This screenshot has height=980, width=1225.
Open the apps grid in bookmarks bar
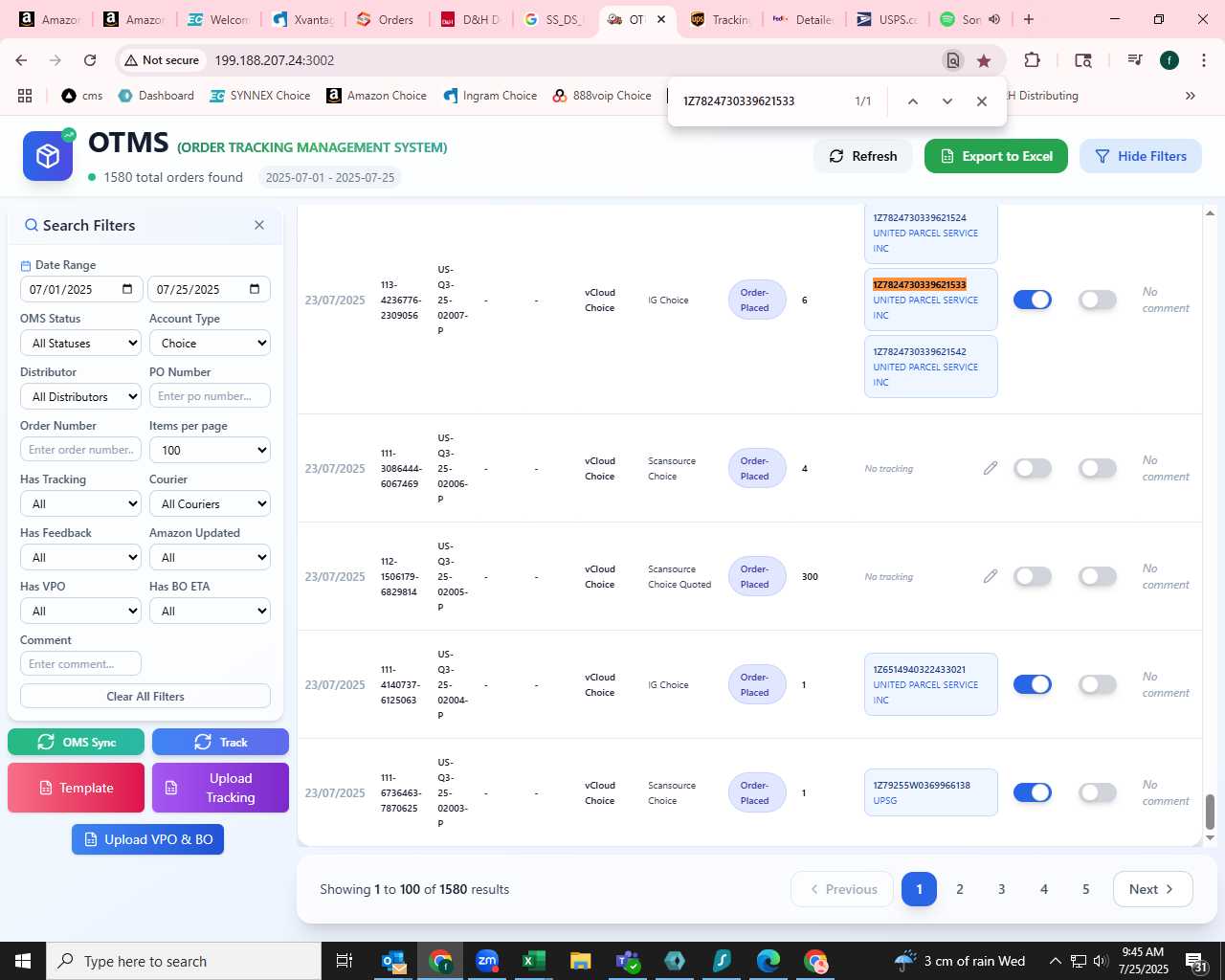tap(25, 96)
